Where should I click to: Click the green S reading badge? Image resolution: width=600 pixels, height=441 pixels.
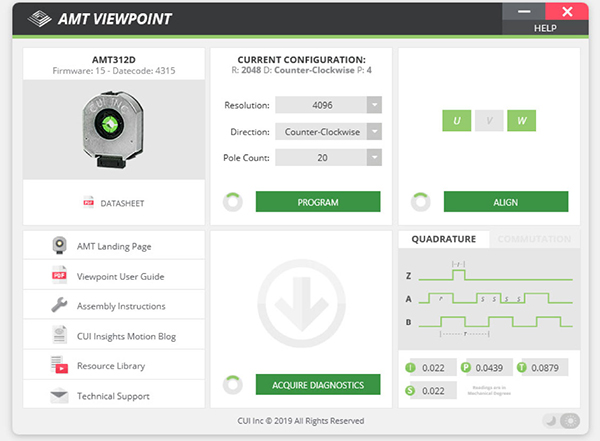410,391
